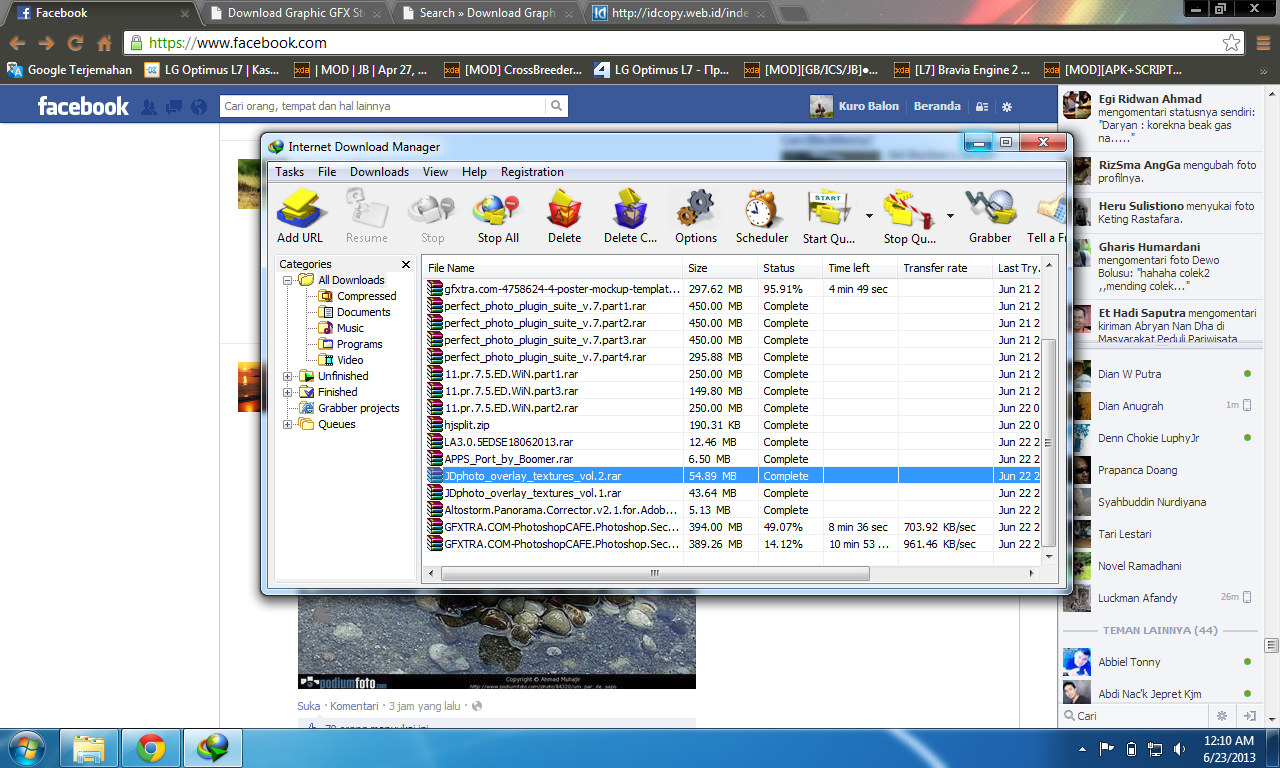Image resolution: width=1280 pixels, height=768 pixels.
Task: Click Chrome reload button
Action: coord(75,43)
